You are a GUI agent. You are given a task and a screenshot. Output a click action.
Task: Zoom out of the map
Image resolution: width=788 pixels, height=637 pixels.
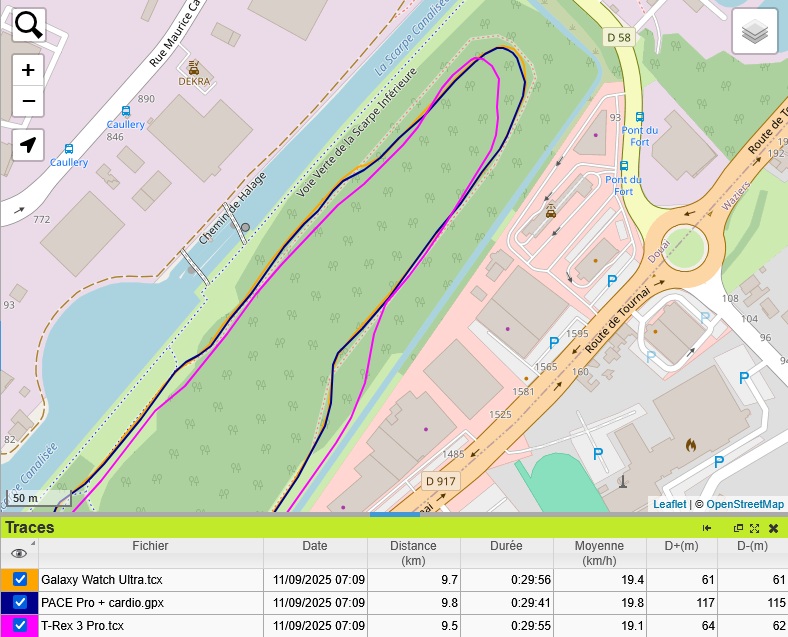(x=28, y=101)
